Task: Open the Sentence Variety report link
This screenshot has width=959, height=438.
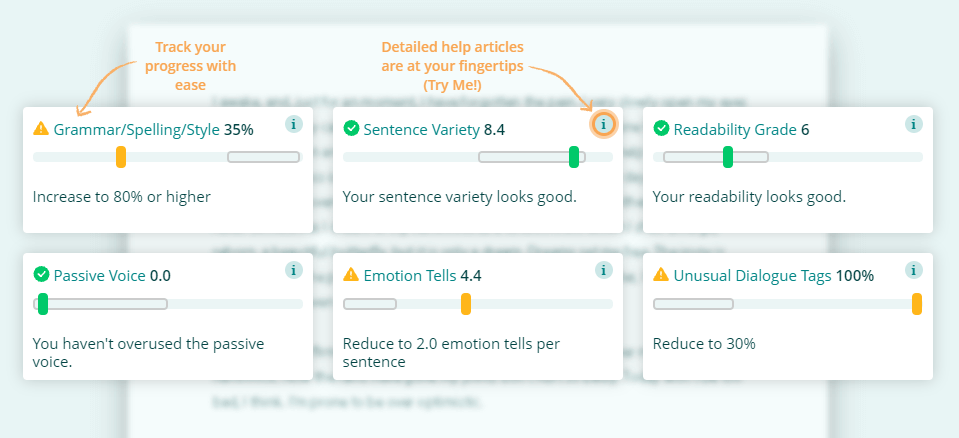Action: pyautogui.click(x=422, y=130)
